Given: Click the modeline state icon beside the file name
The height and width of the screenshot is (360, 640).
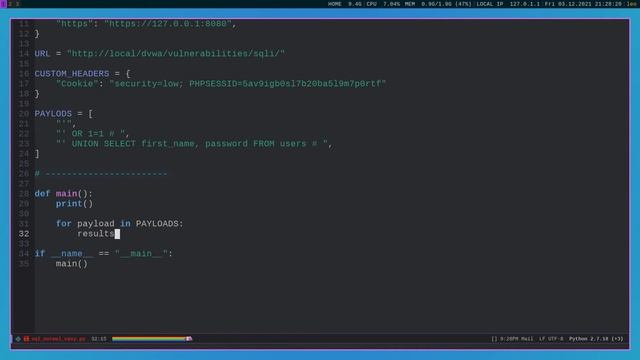Looking at the screenshot, I should point(18,339).
